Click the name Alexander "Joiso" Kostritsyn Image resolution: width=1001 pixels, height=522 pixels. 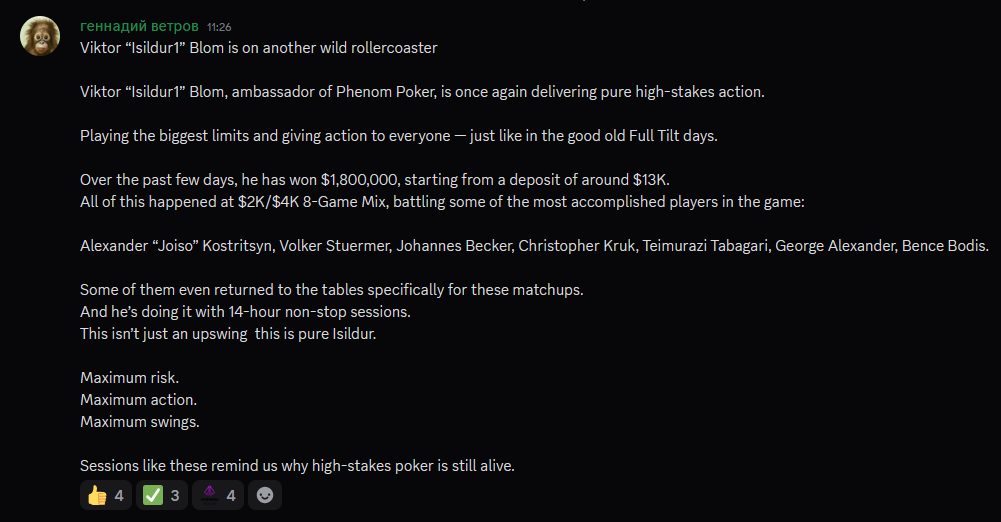[x=175, y=246]
